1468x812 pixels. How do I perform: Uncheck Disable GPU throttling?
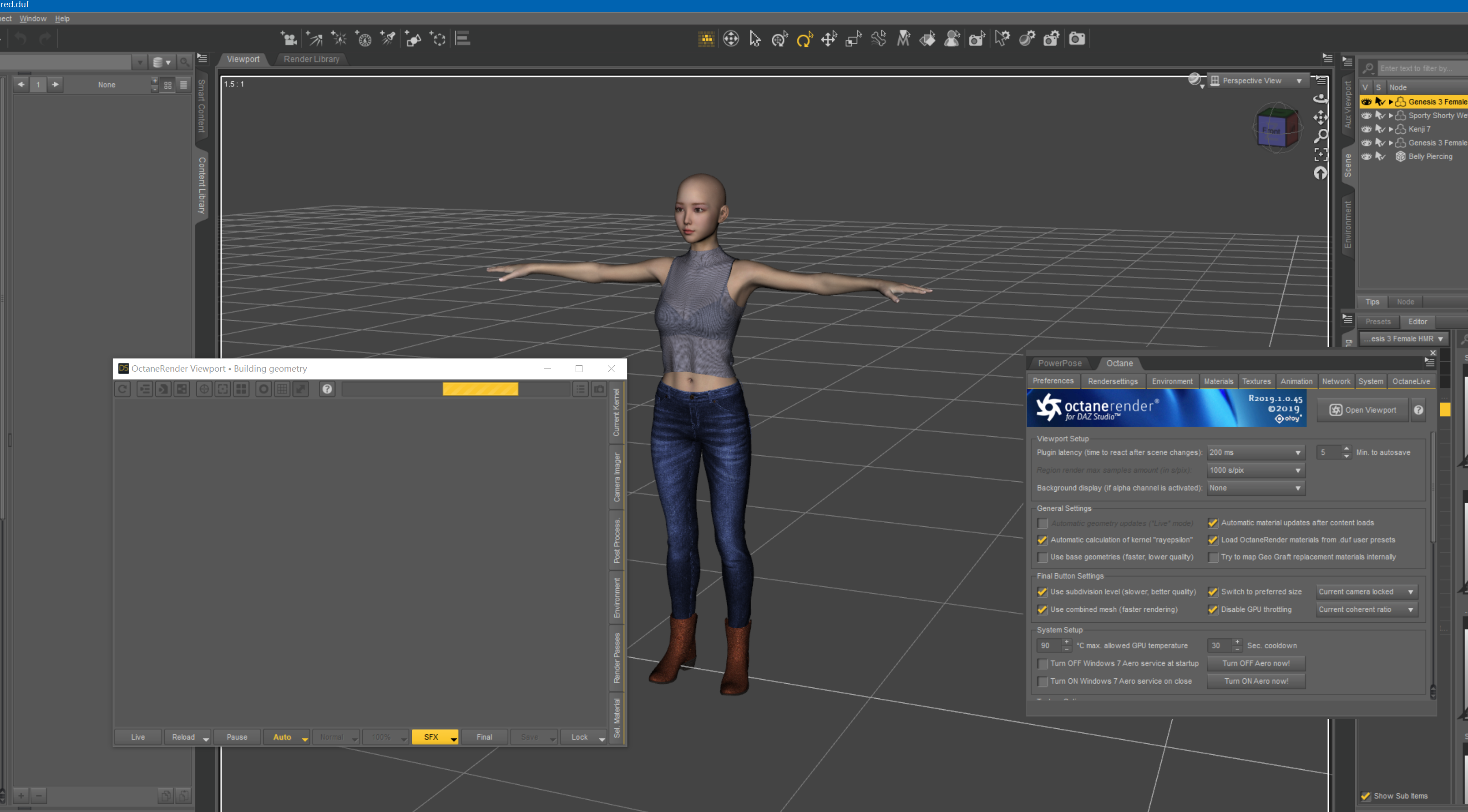click(x=1213, y=610)
